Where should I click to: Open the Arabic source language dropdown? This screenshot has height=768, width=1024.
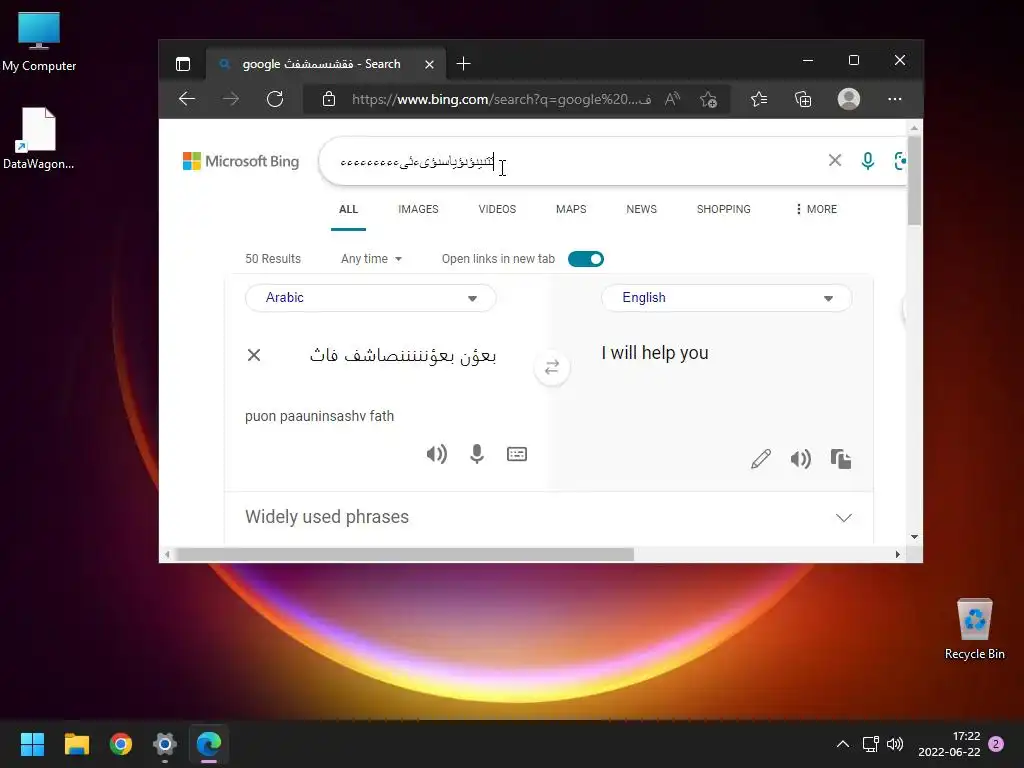pyautogui.click(x=370, y=298)
